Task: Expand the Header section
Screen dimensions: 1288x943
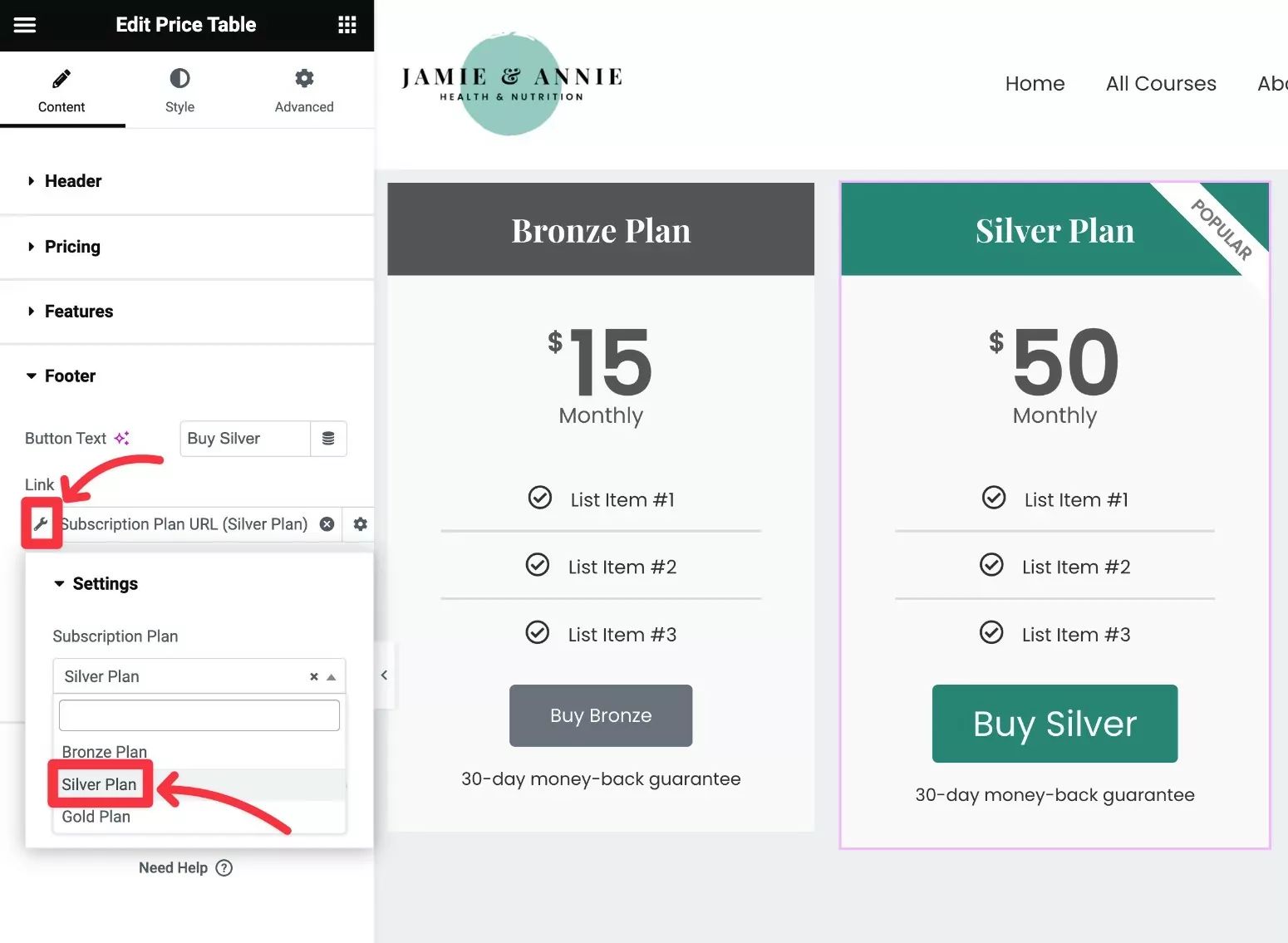Action: coord(73,181)
